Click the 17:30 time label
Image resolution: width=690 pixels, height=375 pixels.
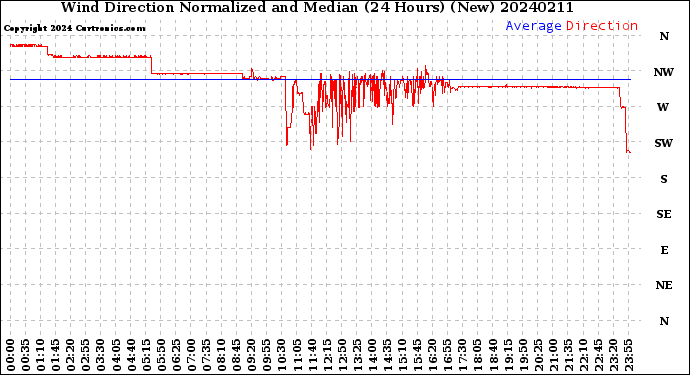point(463,355)
